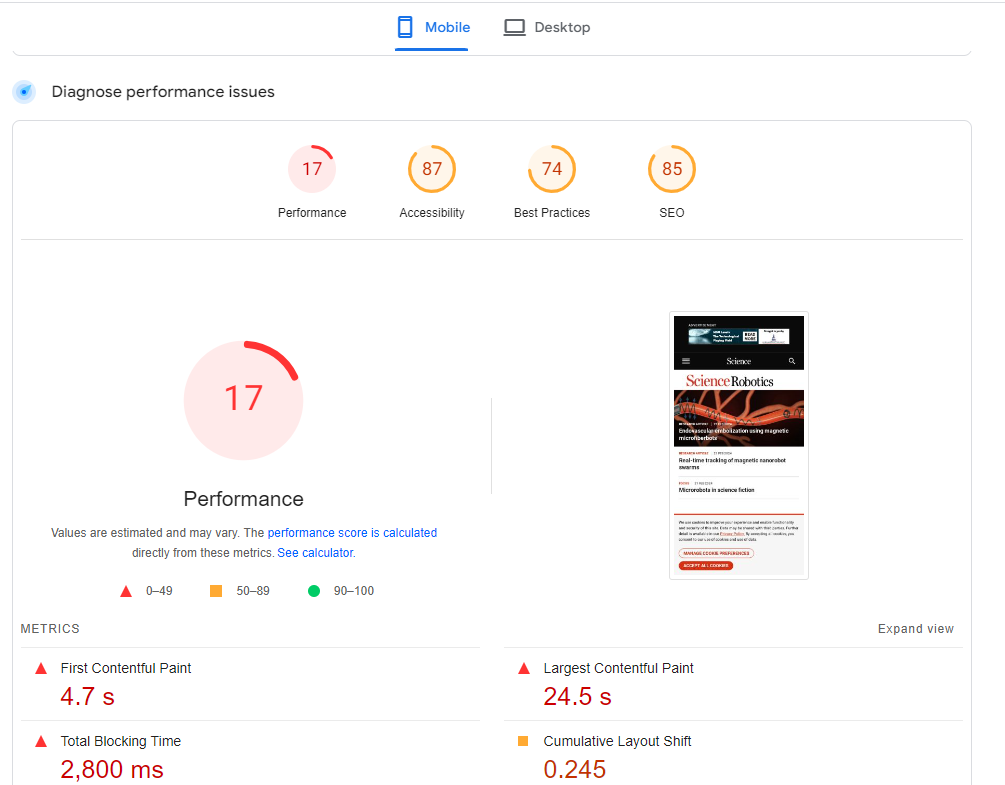Click the Diagnose performance issues radio indicator
Image resolution: width=1005 pixels, height=785 pixels.
(23, 91)
